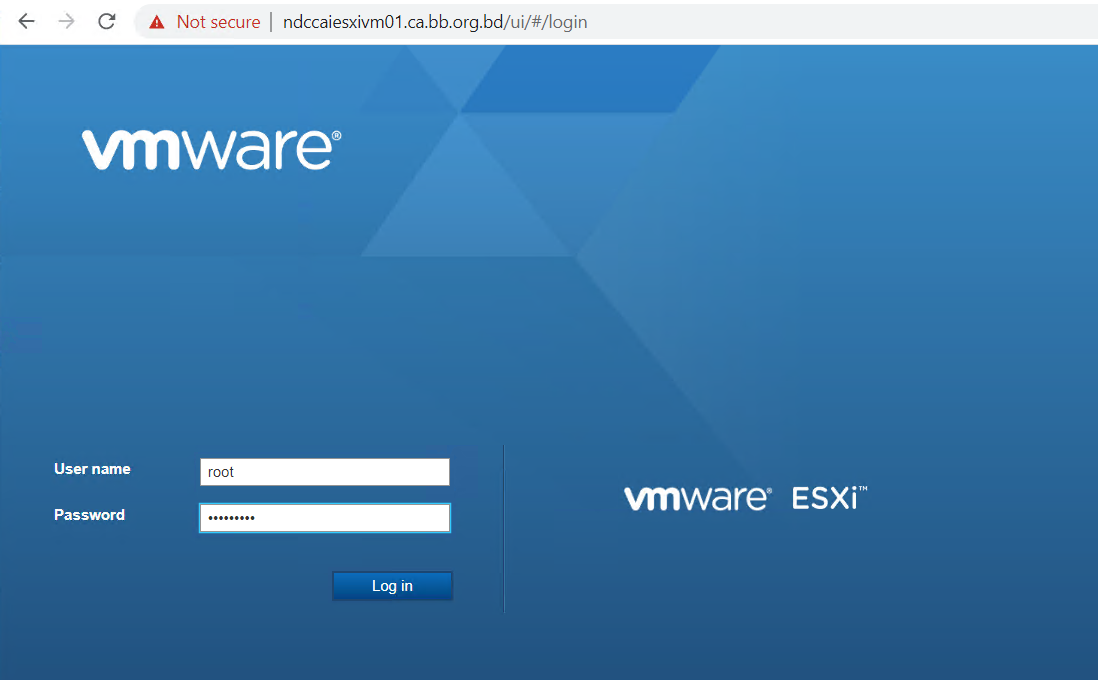Screen dimensions: 1098x680
Task: Click the browser back arrow
Action: pos(27,22)
